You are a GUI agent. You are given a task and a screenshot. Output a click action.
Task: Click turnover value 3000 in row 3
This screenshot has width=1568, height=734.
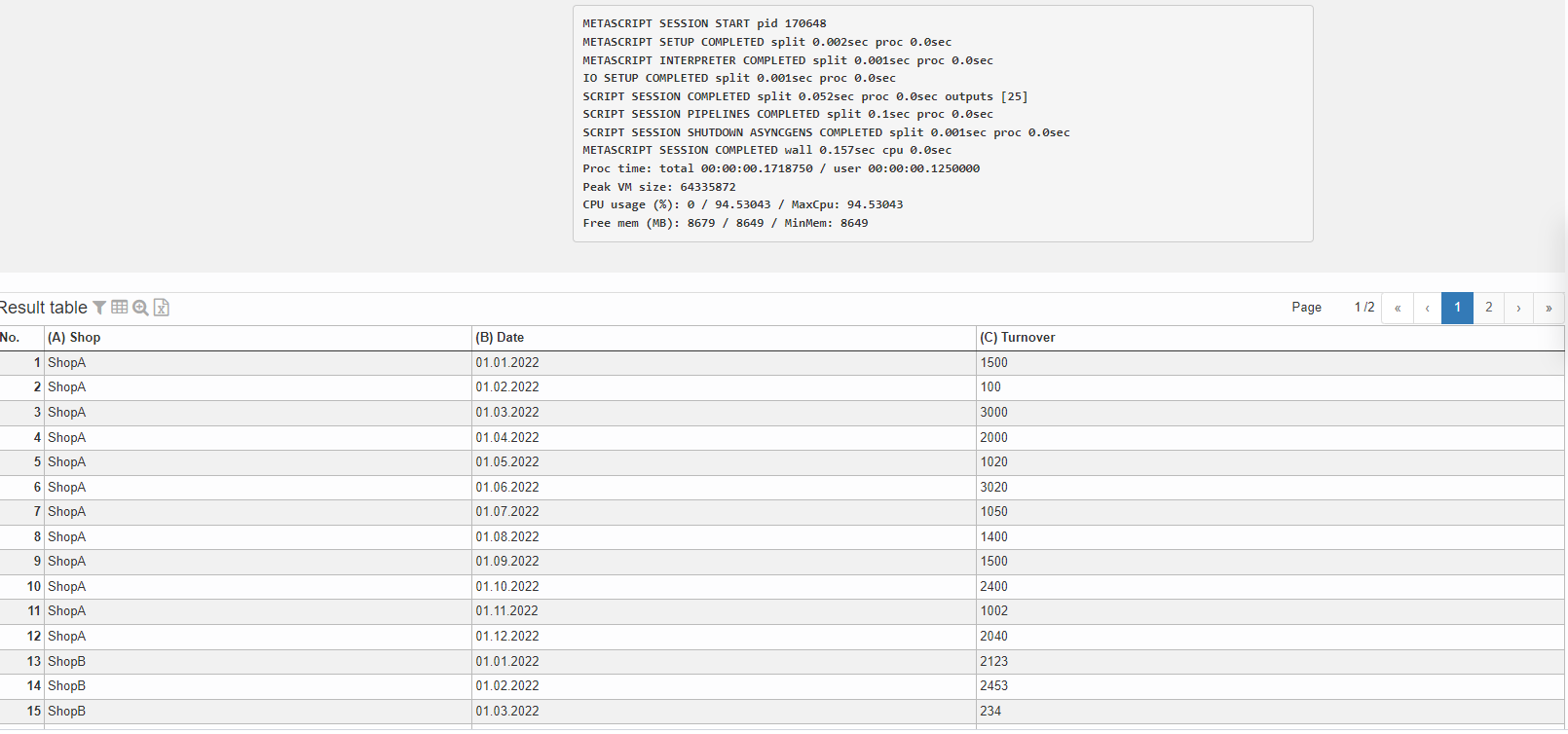tap(994, 413)
